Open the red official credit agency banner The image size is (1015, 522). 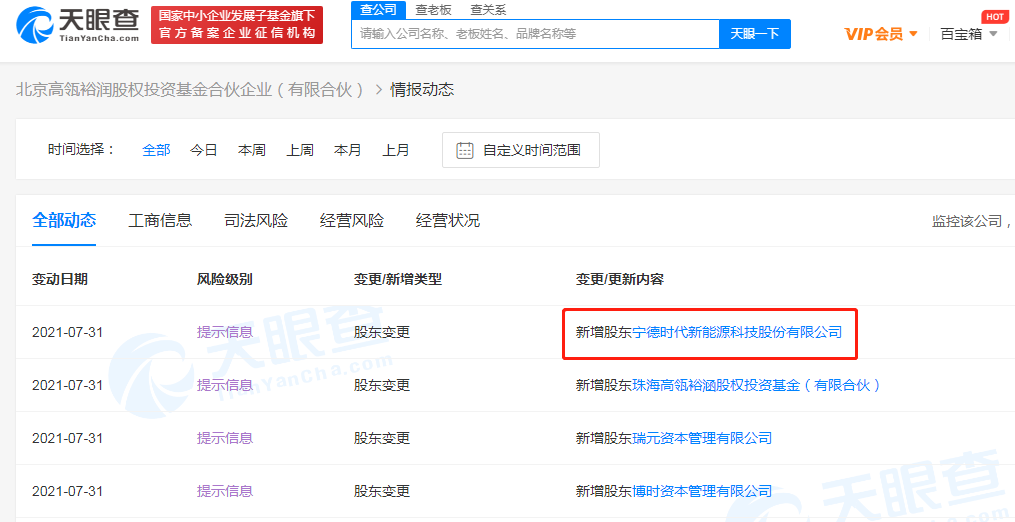click(237, 25)
